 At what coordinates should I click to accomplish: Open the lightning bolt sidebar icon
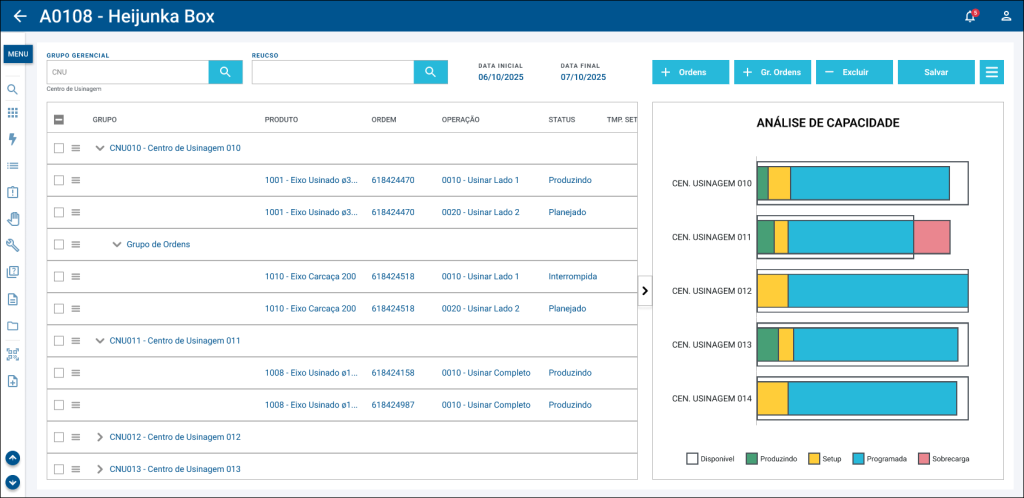point(13,139)
